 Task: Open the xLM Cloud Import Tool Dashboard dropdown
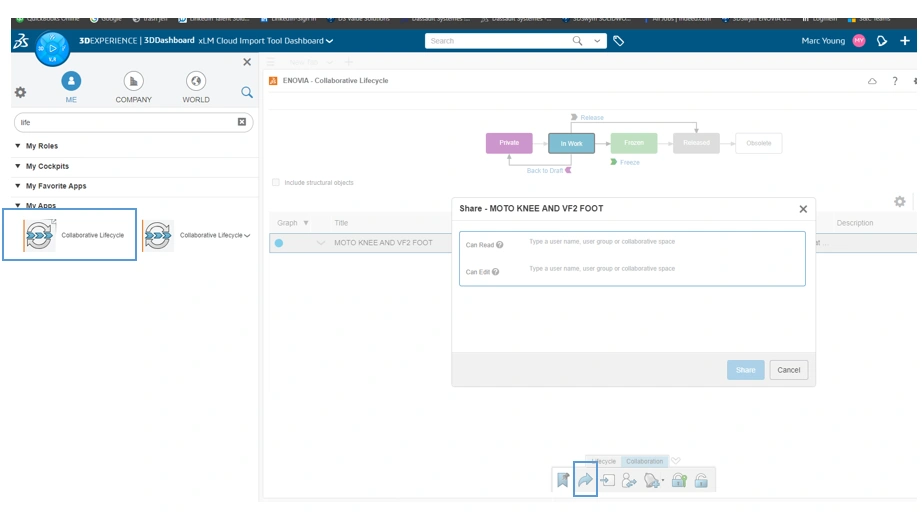tap(329, 41)
